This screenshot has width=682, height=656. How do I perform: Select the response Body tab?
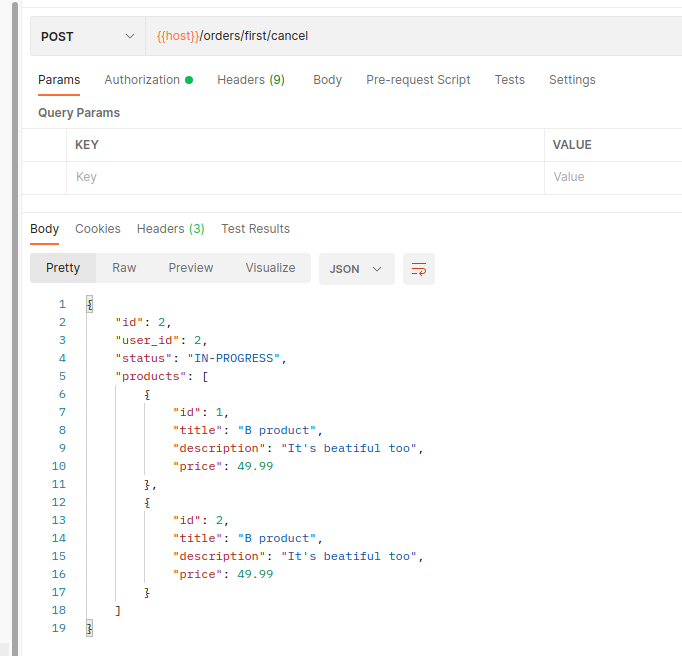click(44, 229)
